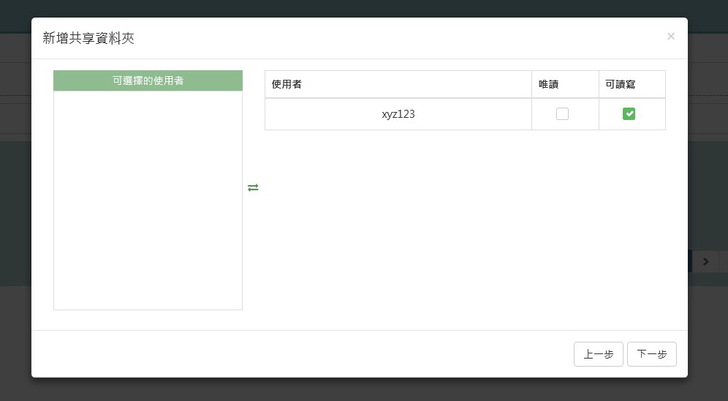Click the 上一步 button
This screenshot has width=728, height=401.
pos(598,354)
